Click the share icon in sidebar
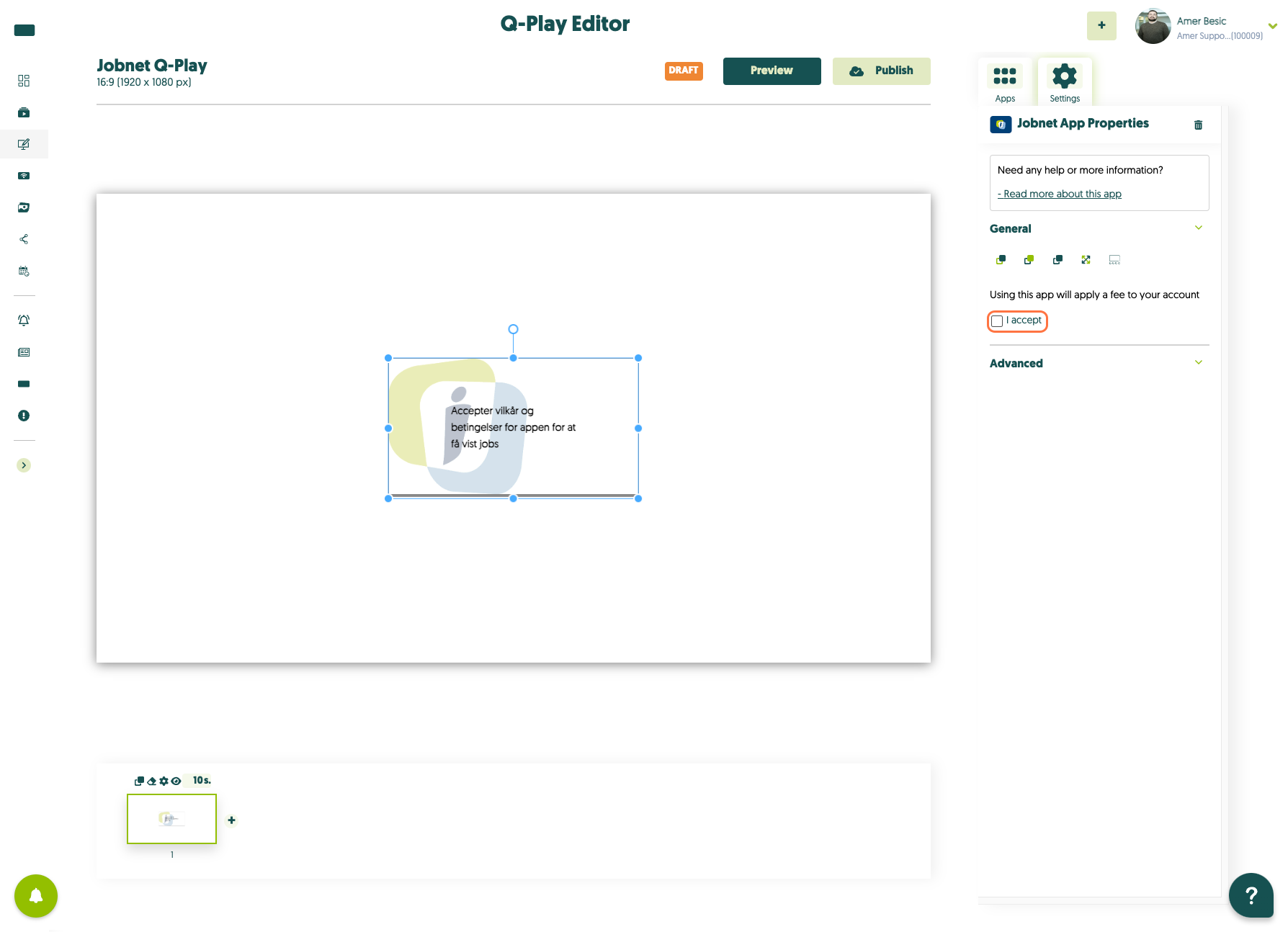Image resolution: width=1288 pixels, height=932 pixels. click(x=24, y=239)
